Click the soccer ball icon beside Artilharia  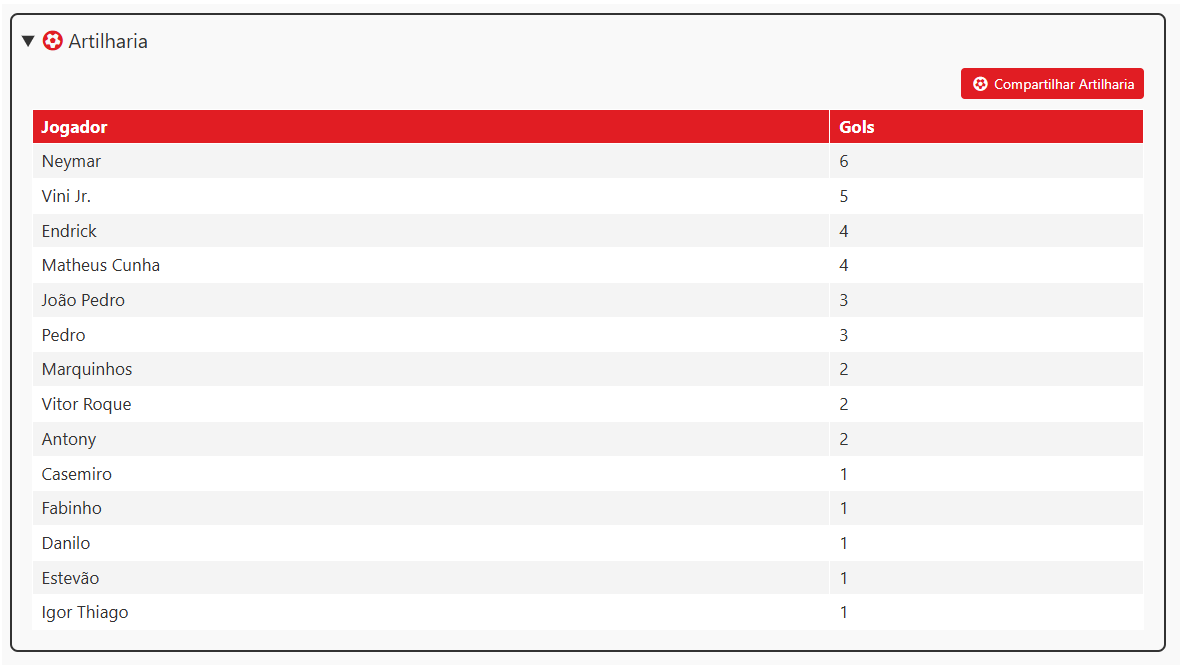53,41
